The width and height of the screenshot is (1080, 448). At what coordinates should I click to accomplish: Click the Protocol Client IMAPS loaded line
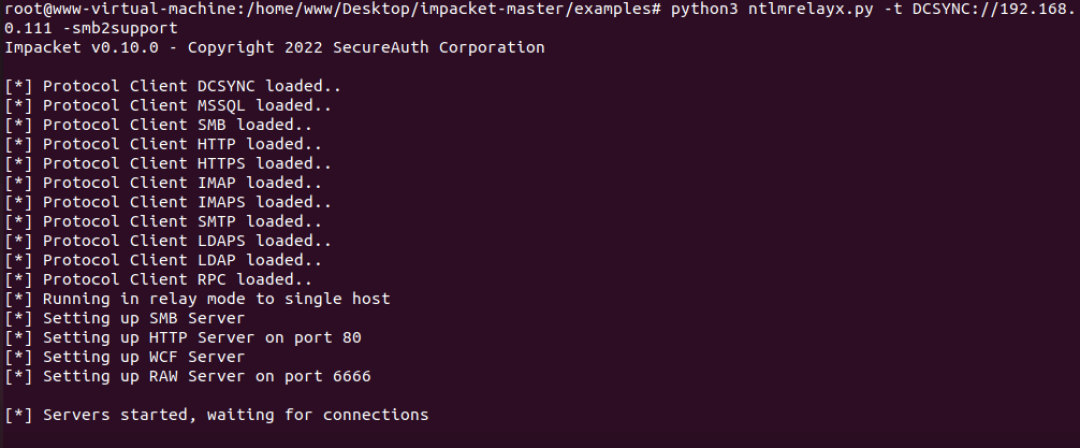[168, 203]
